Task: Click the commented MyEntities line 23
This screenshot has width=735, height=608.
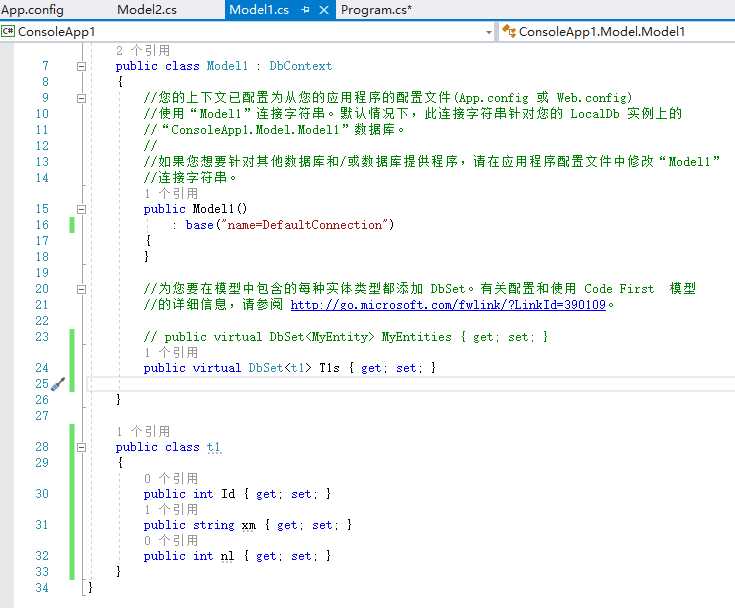Action: tap(346, 337)
